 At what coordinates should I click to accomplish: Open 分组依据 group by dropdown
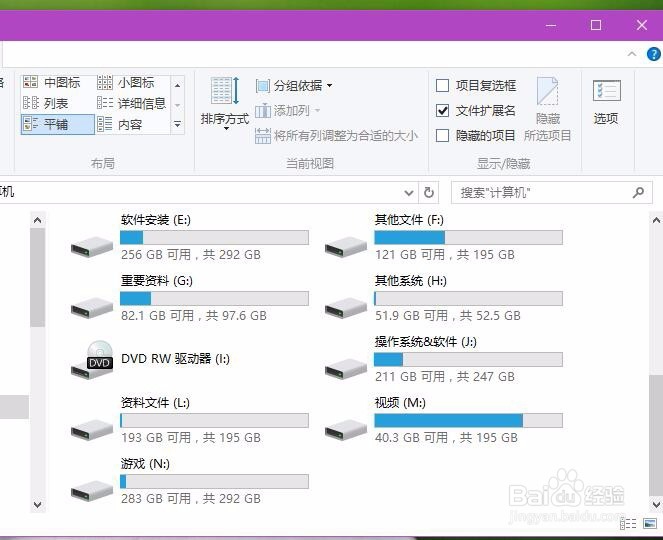(294, 86)
